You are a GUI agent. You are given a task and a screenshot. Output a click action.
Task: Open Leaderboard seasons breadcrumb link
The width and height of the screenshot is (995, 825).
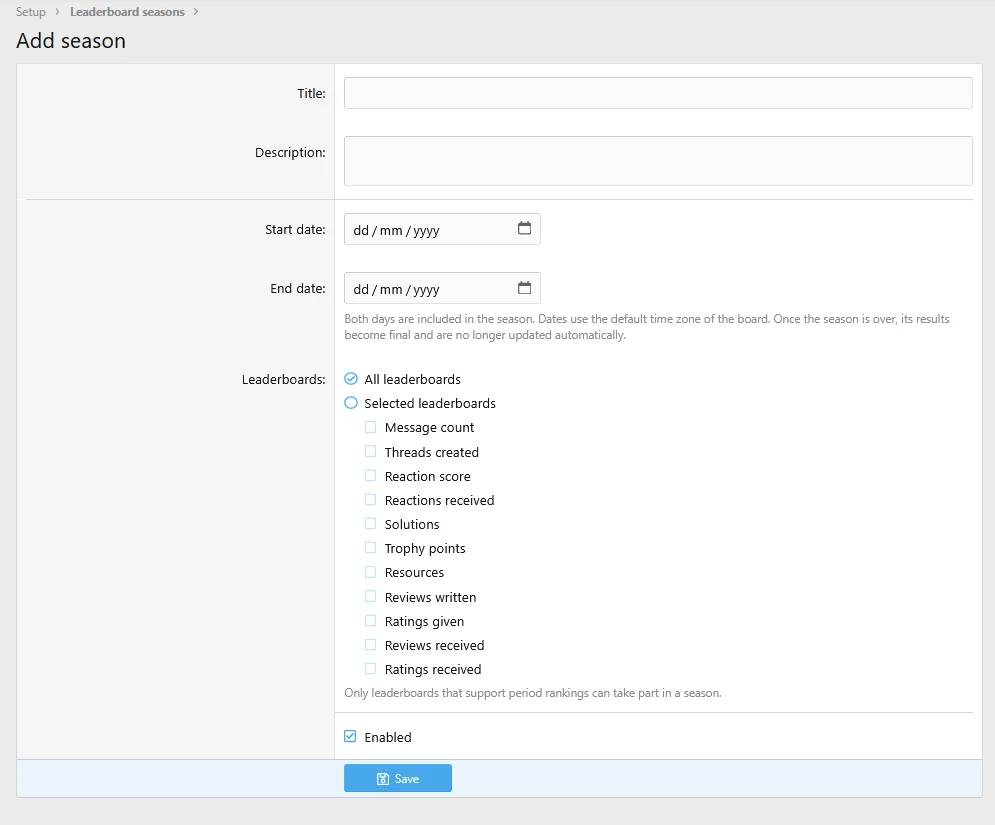(127, 11)
